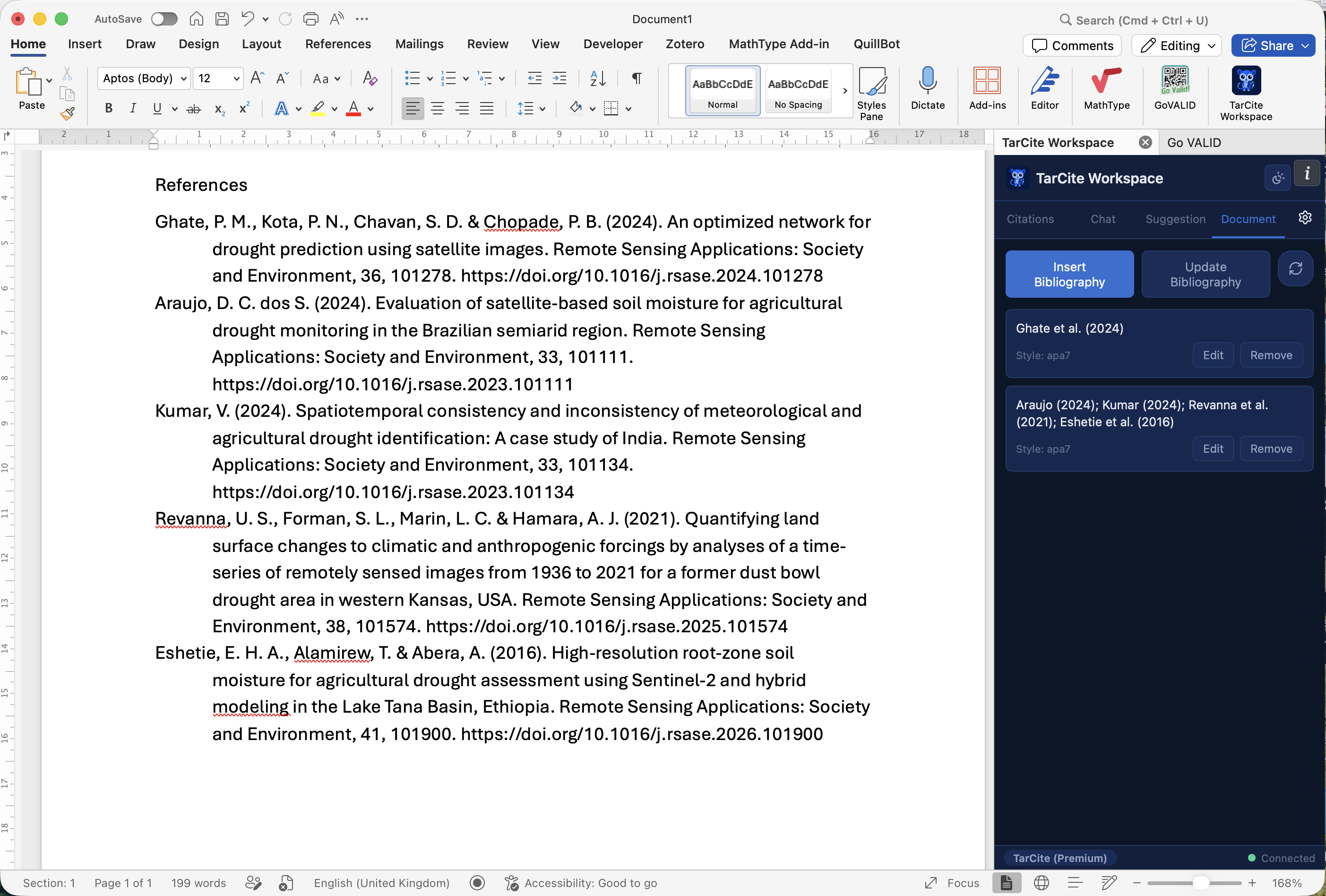Open the References ribbon tab
Viewport: 1326px width, 896px height.
338,44
